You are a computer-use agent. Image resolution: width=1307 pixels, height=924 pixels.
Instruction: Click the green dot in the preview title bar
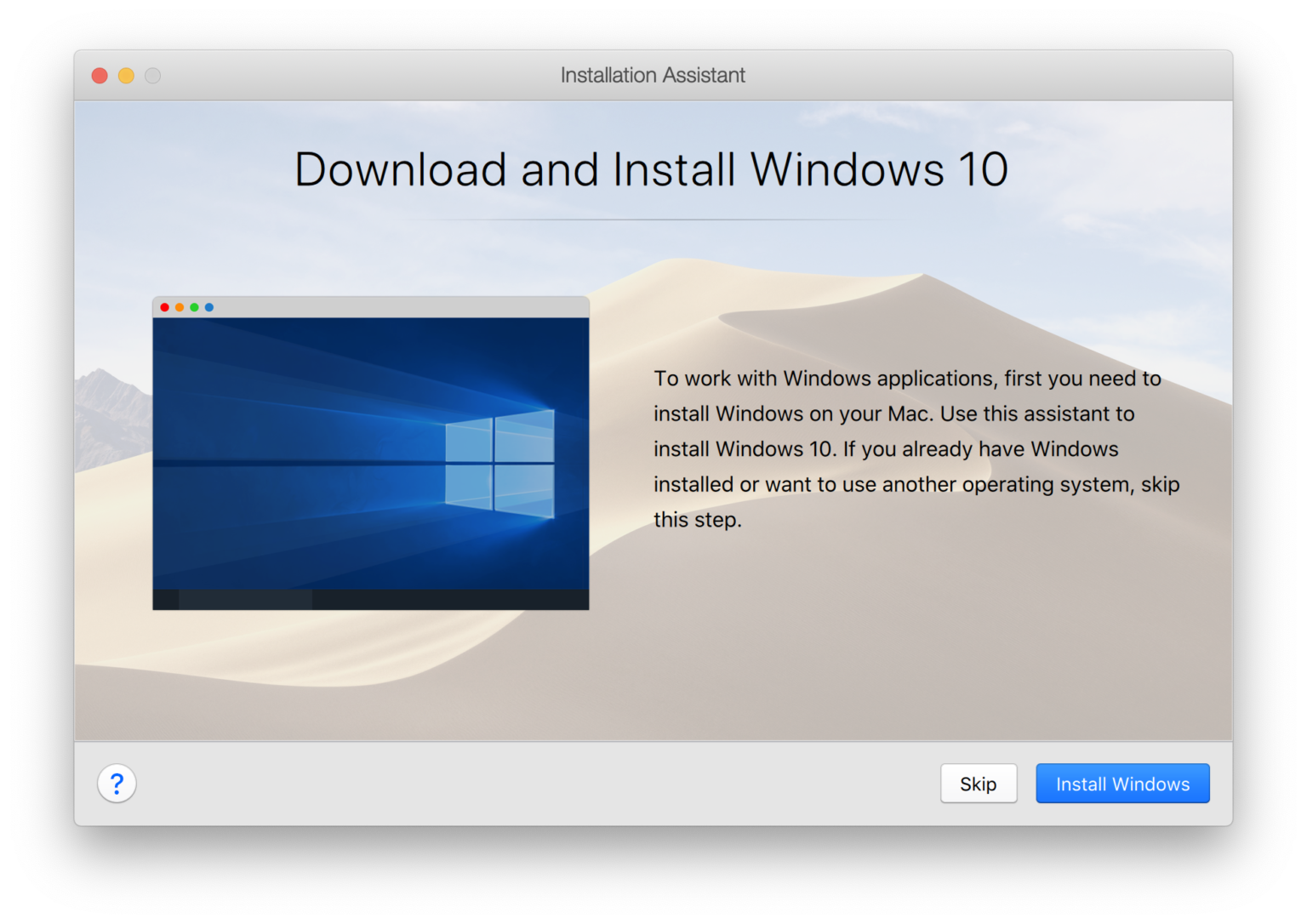click(x=195, y=307)
